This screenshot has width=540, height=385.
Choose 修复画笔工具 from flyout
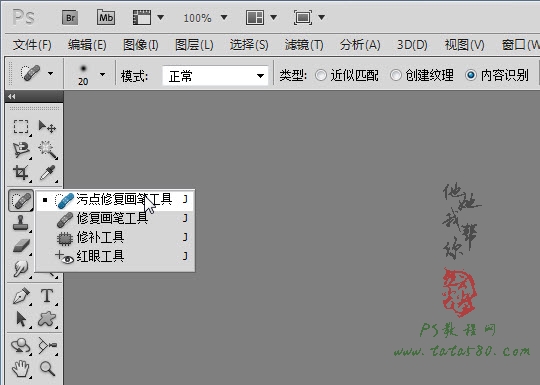(x=115, y=218)
